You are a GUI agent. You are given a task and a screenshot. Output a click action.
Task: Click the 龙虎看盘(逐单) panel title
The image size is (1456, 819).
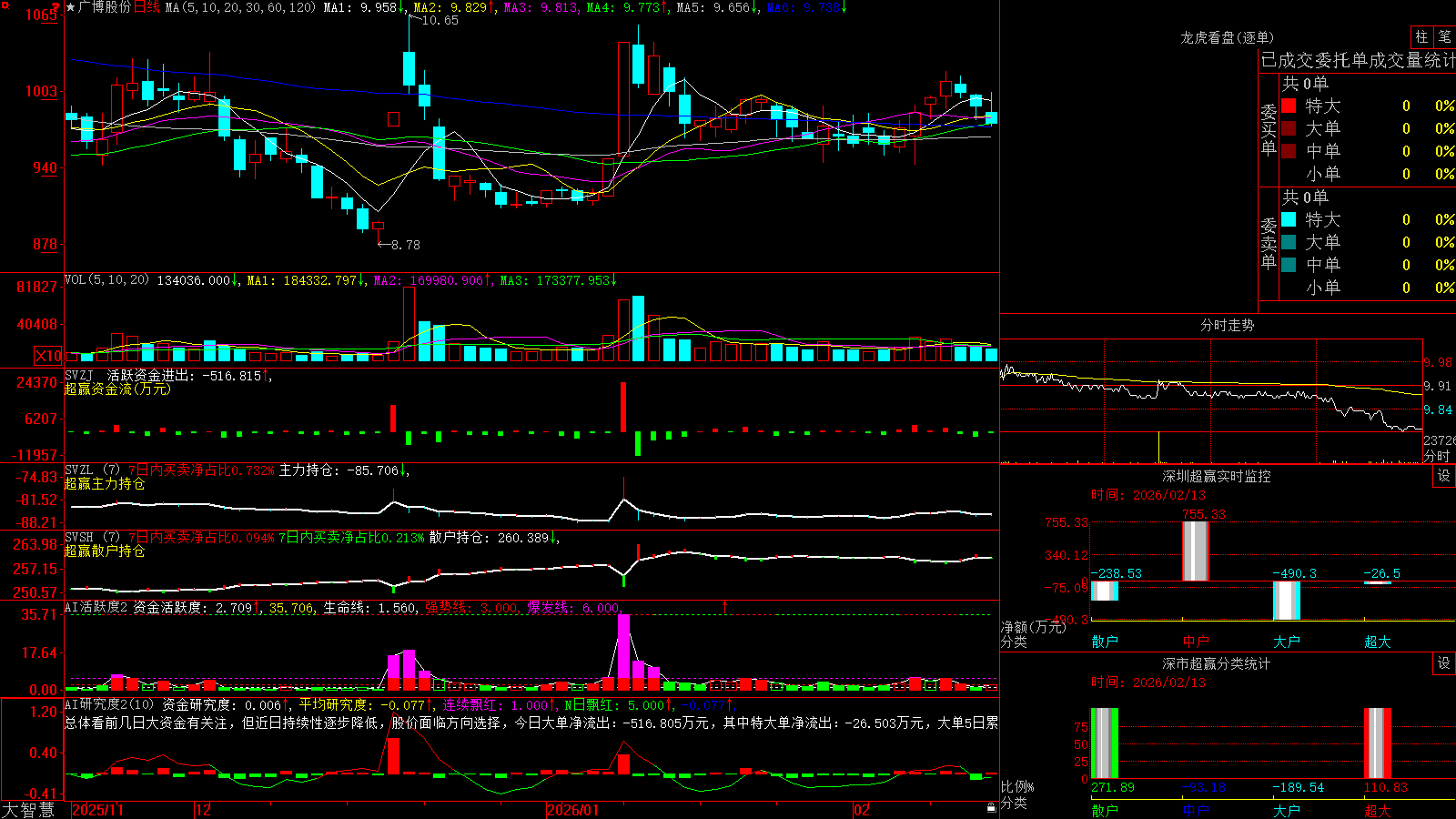coord(1227,37)
